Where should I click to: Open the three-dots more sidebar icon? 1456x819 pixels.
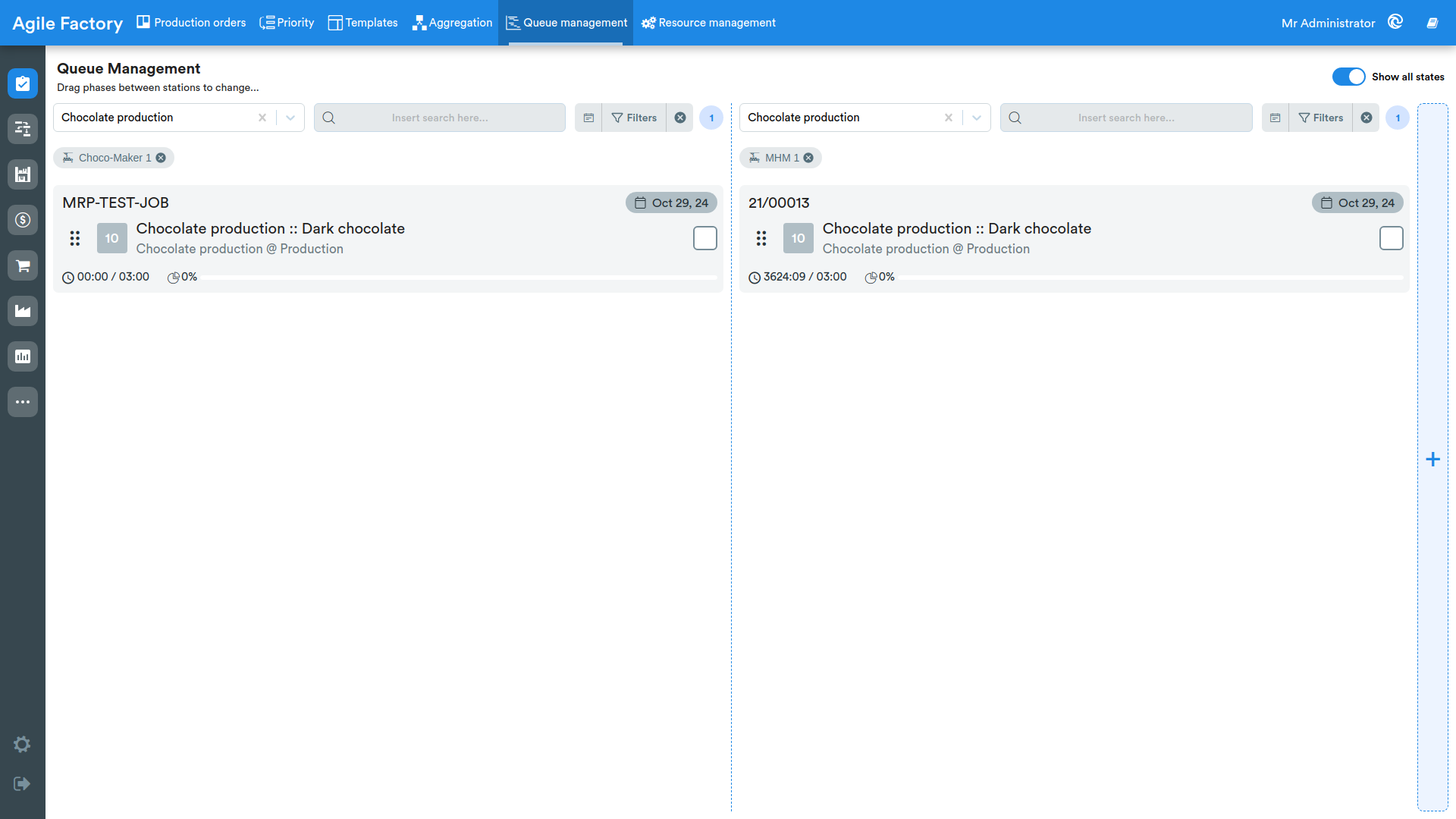pyautogui.click(x=23, y=402)
